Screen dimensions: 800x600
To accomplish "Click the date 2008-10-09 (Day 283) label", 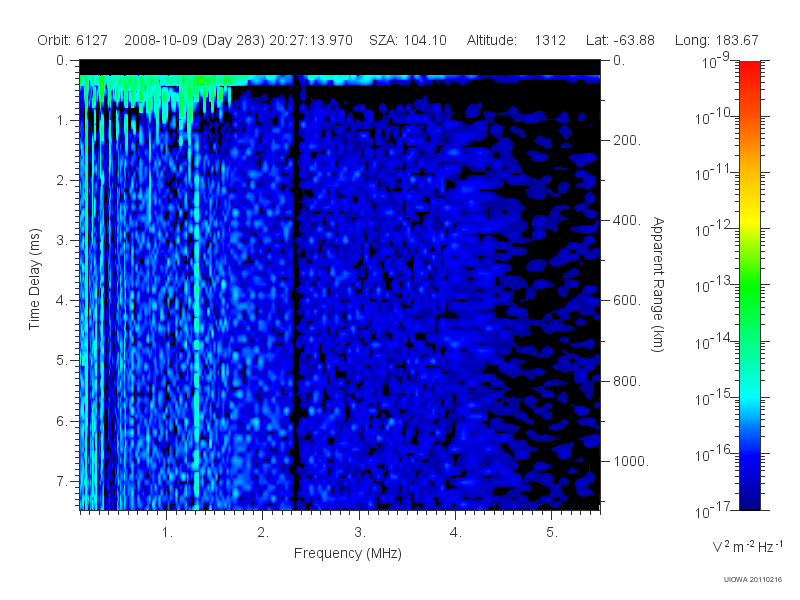I will pyautogui.click(x=194, y=41).
